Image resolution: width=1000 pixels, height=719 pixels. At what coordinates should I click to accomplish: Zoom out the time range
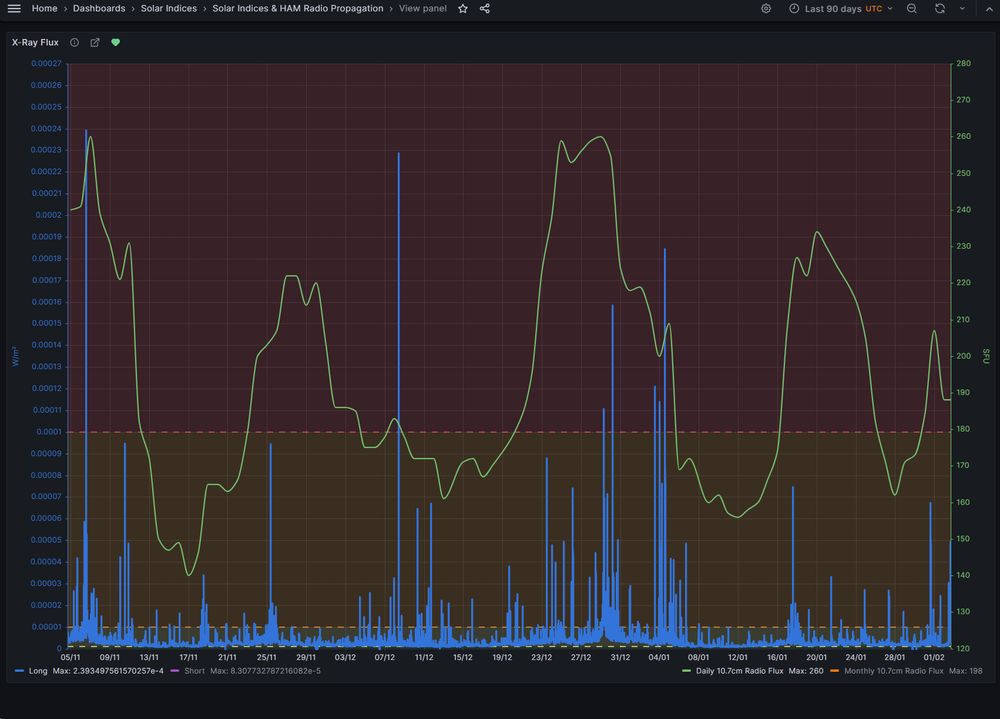(x=912, y=8)
